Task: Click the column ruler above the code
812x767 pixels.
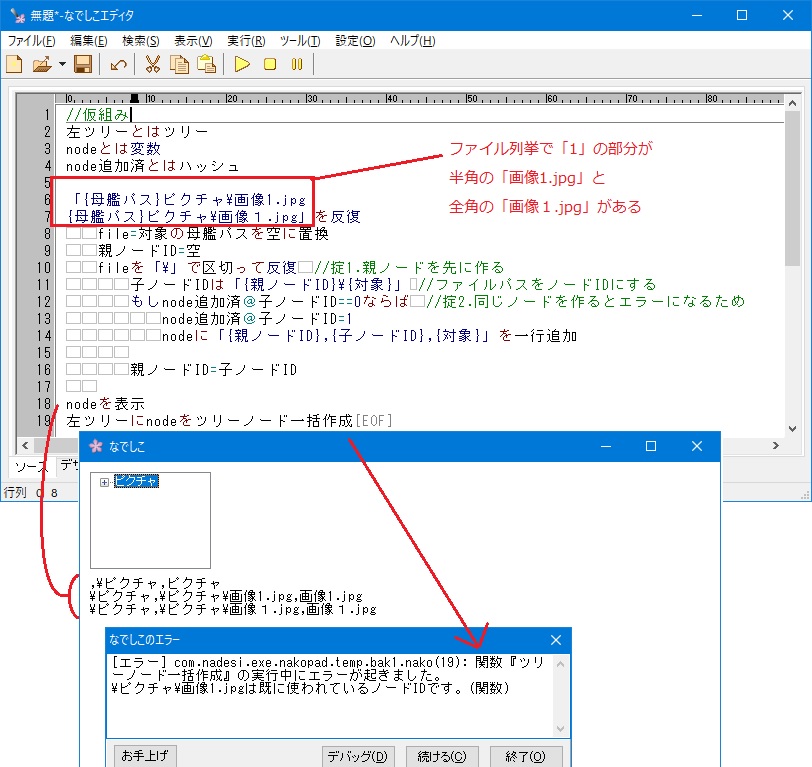Action: pos(419,99)
